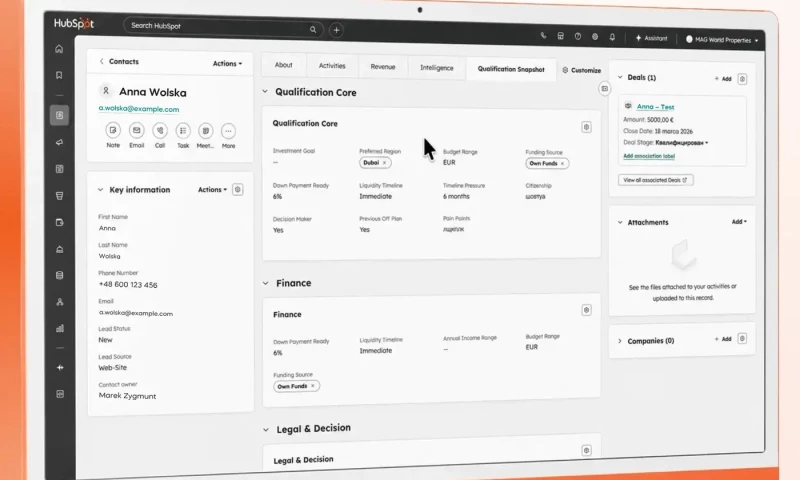This screenshot has height=480, width=800.
Task: Click the Task action icon
Action: pos(183,131)
